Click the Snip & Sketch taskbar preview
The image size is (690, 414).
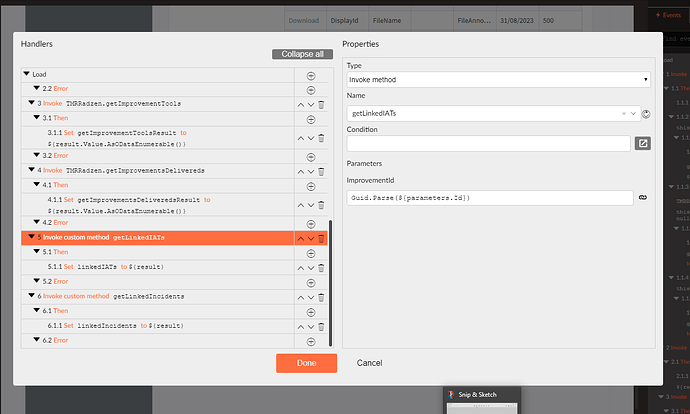coord(482,400)
